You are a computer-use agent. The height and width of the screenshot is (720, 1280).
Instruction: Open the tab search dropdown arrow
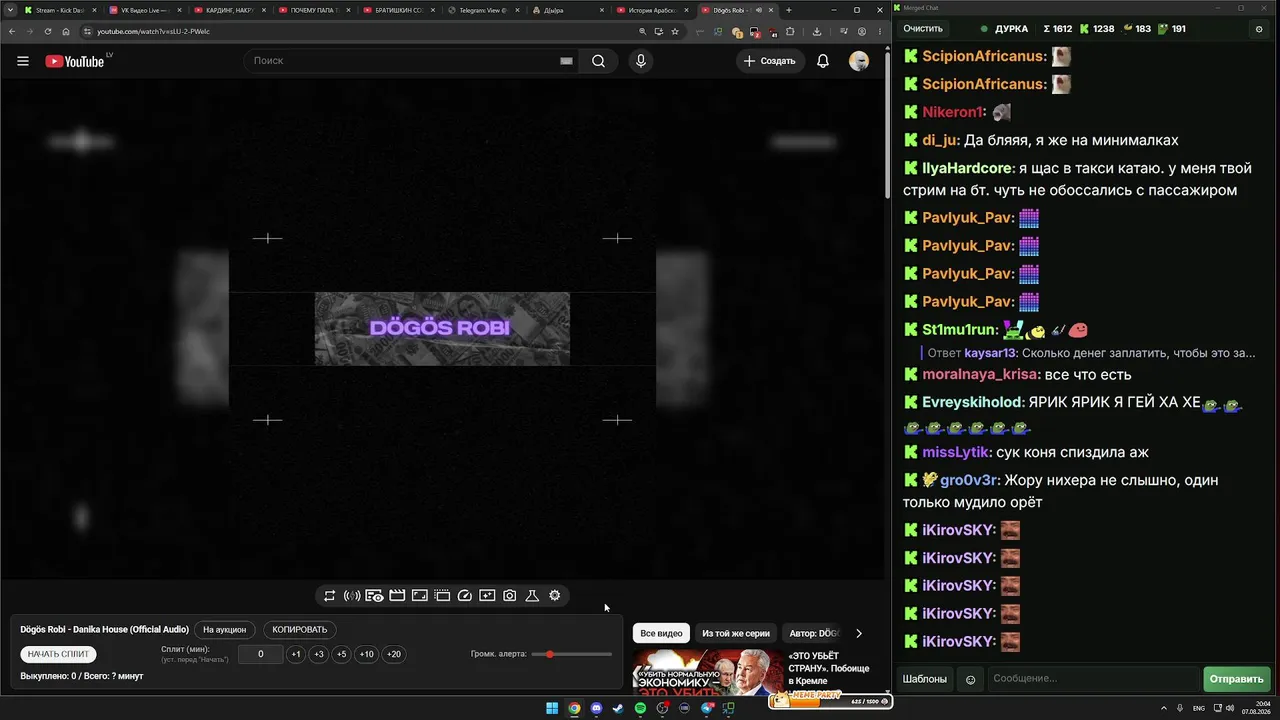tap(9, 10)
